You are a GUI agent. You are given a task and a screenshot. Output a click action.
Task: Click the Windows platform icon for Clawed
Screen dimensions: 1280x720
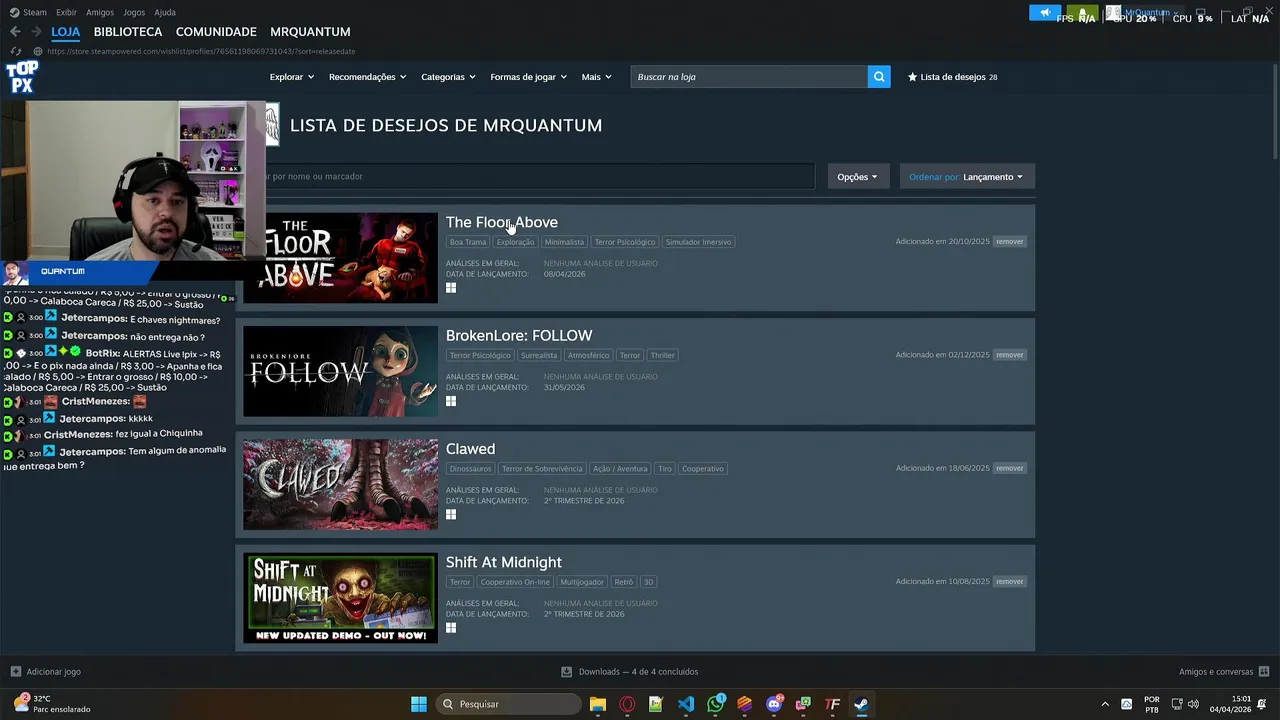coord(451,514)
